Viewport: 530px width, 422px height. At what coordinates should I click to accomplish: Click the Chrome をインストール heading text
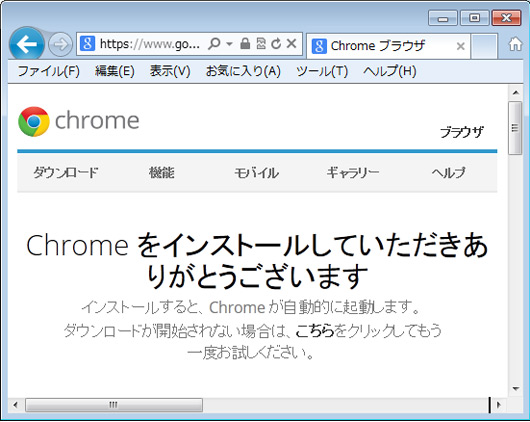click(x=257, y=261)
